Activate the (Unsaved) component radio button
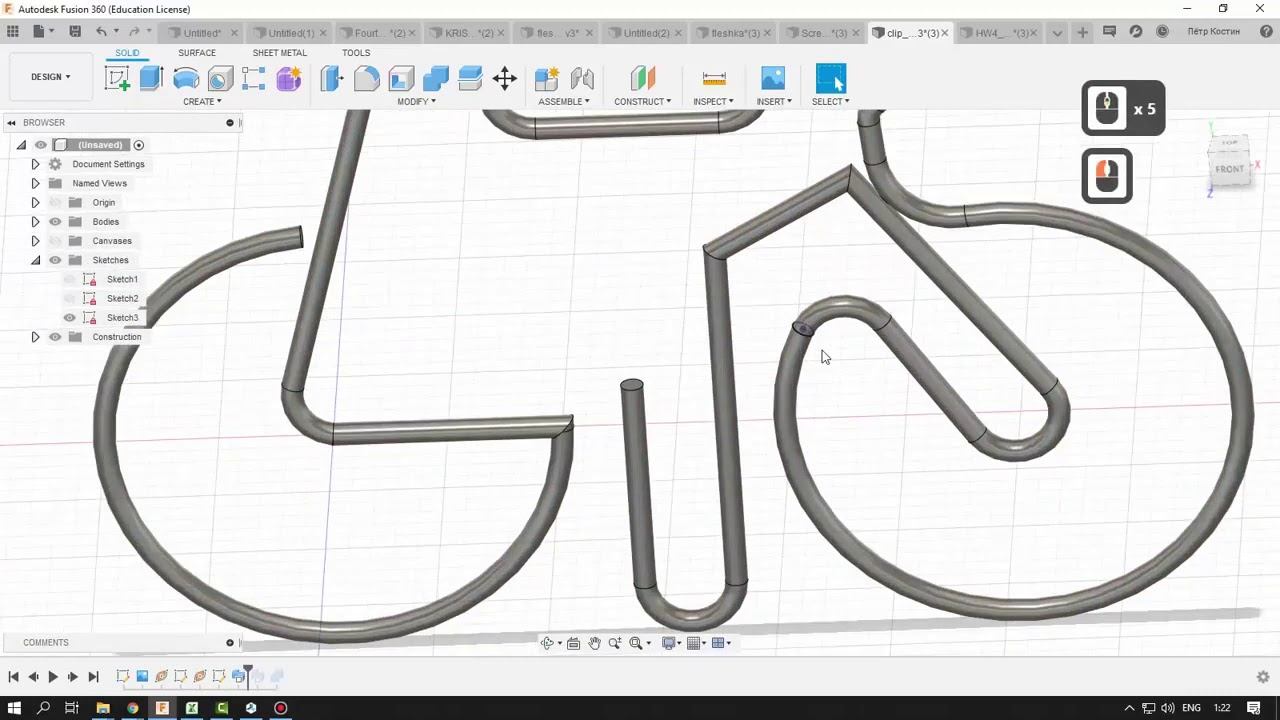1280x720 pixels. pos(139,145)
